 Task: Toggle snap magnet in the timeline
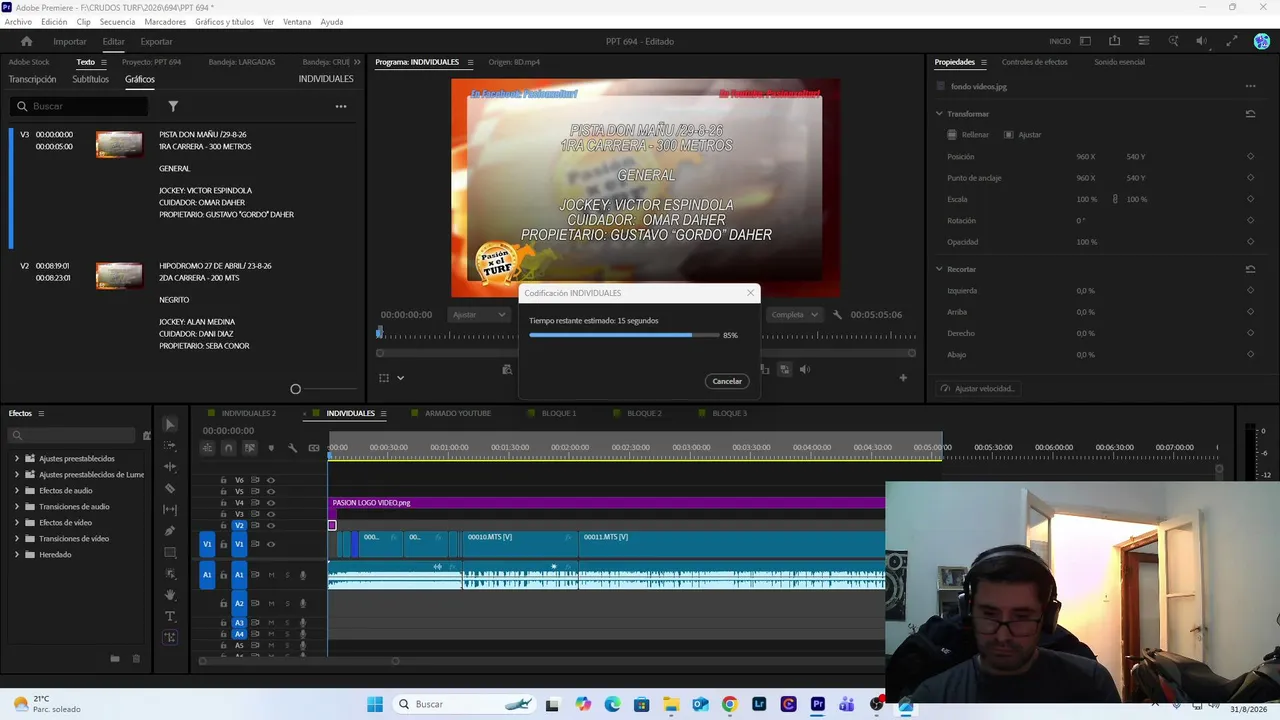click(228, 448)
